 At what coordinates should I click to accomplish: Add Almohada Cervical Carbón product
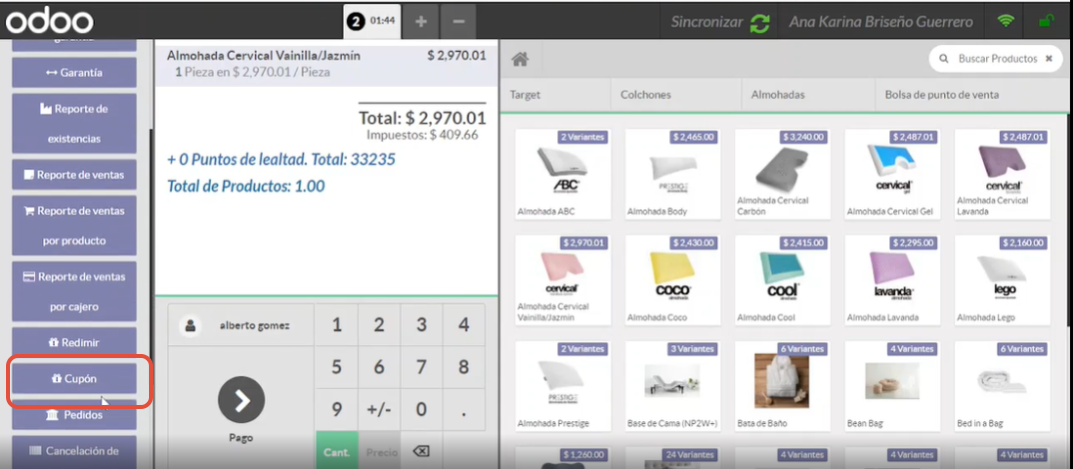pyautogui.click(x=782, y=175)
